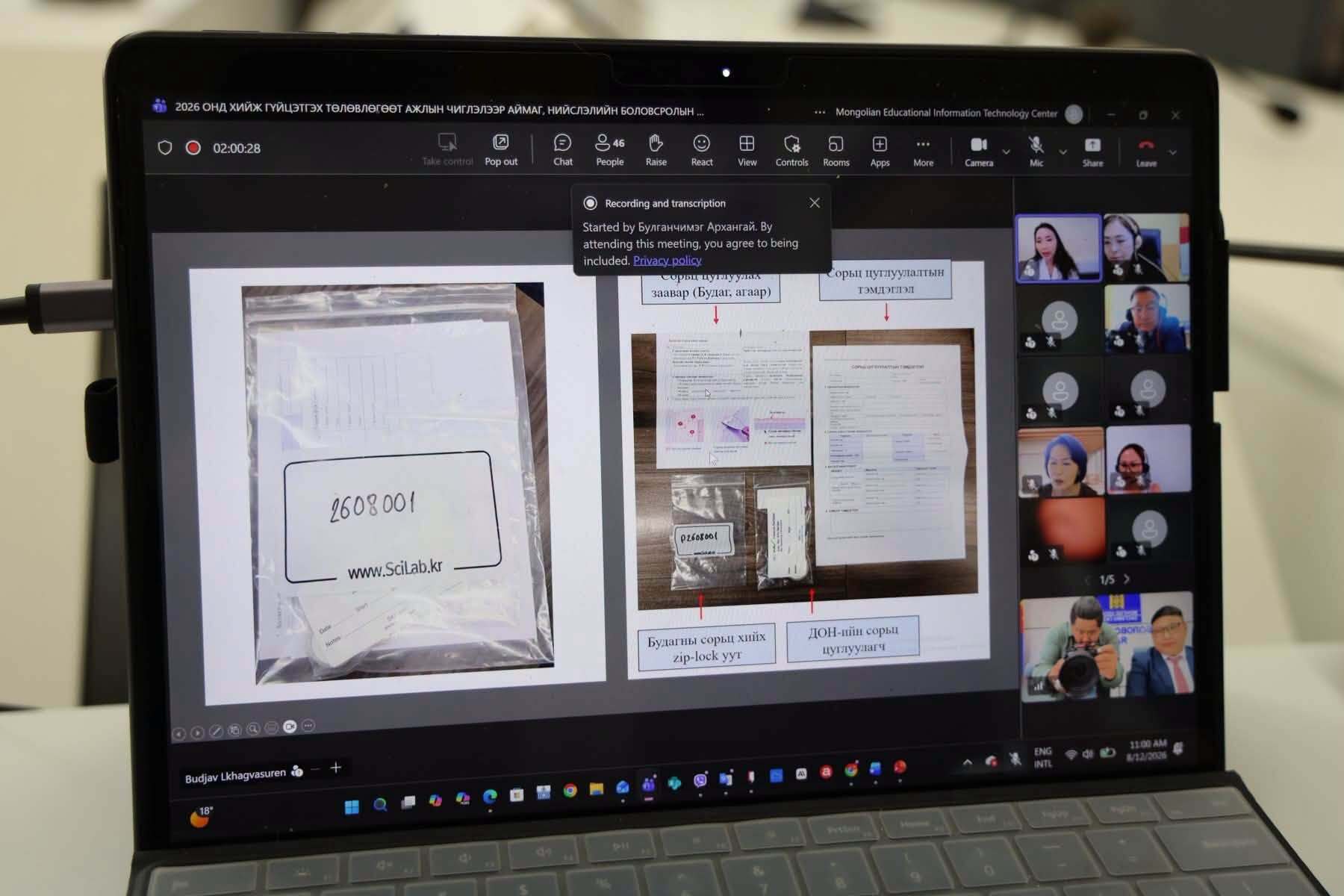Open Viber from the taskbar

point(700,780)
